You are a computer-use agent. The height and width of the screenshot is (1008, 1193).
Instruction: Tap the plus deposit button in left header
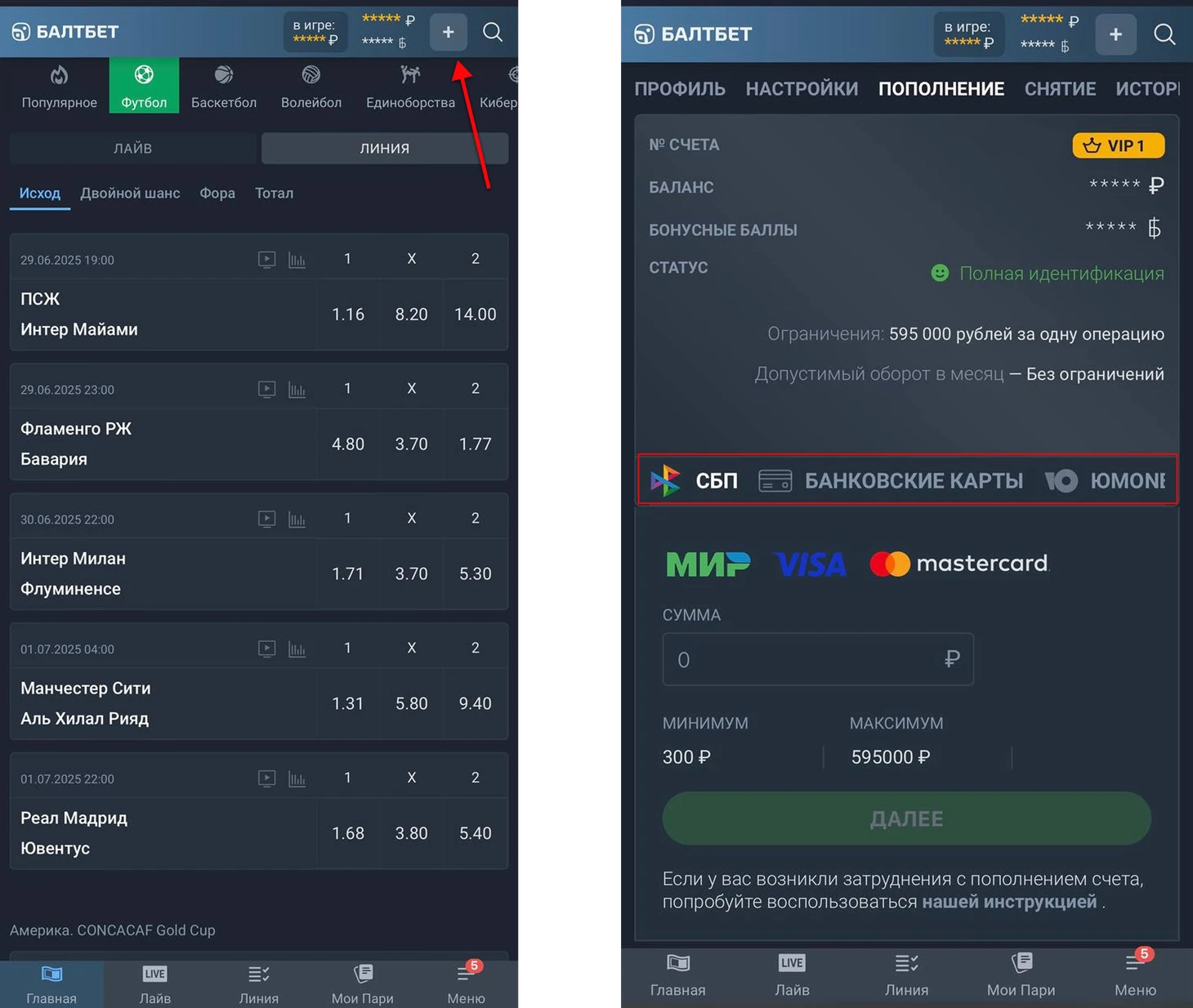tap(449, 32)
